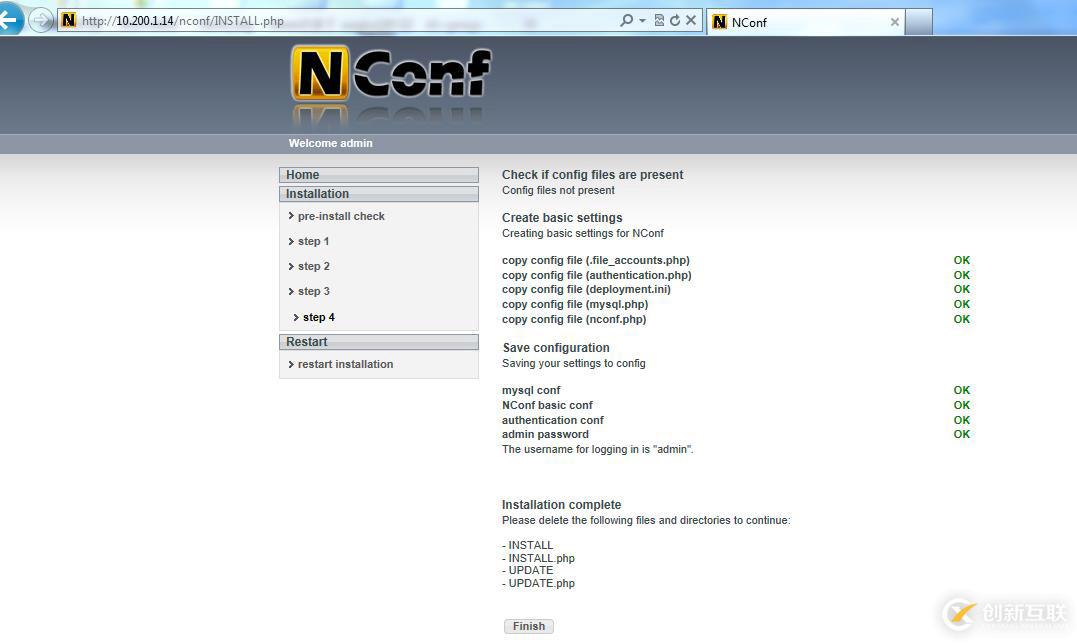Image resolution: width=1077 pixels, height=643 pixels.
Task: Click the admin username note text
Action: 598,449
